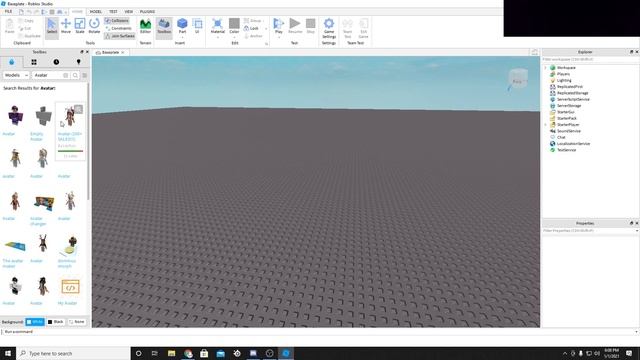This screenshot has height=360, width=640.
Task: Click the Color tool square
Action: (x=234, y=24)
